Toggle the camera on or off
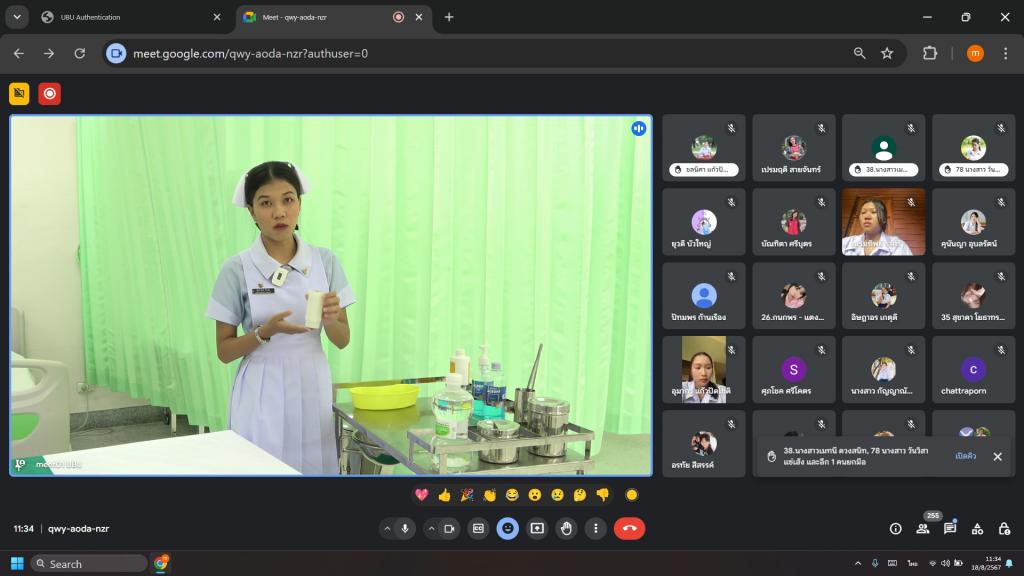1024x576 pixels. tap(449, 528)
